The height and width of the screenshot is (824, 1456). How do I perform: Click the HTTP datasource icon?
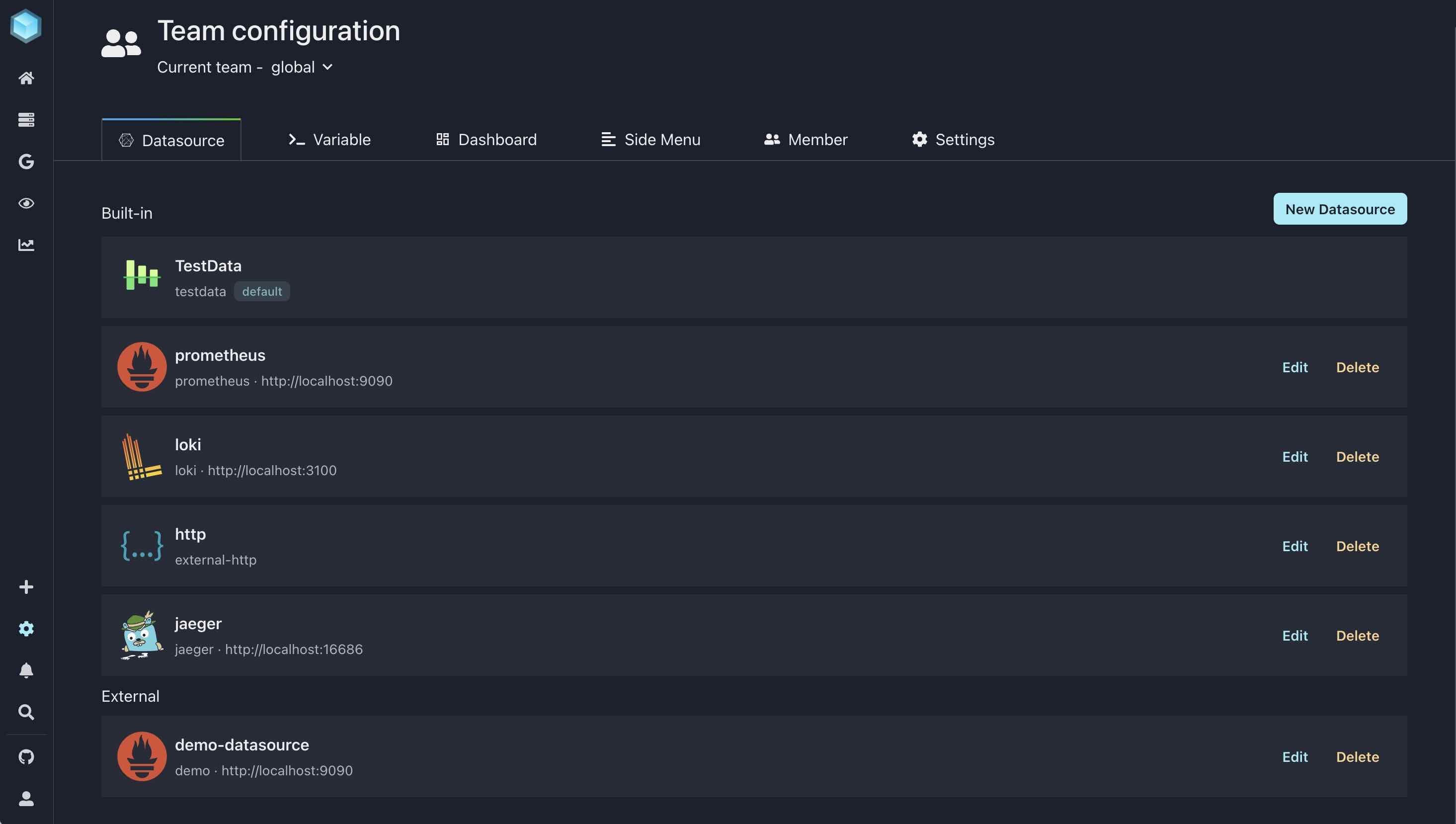click(140, 545)
